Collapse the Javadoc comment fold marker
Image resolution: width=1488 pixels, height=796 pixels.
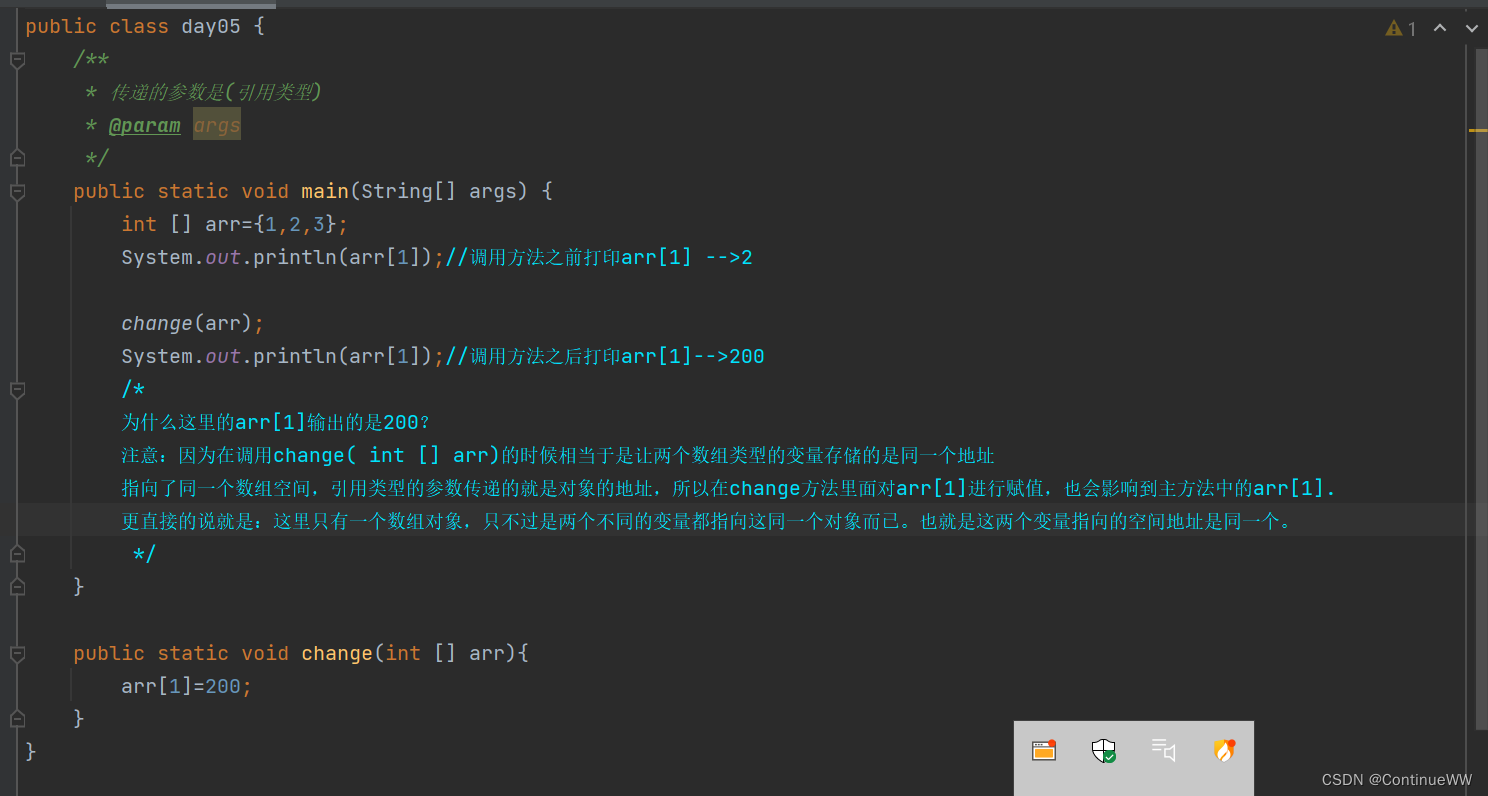tap(17, 60)
